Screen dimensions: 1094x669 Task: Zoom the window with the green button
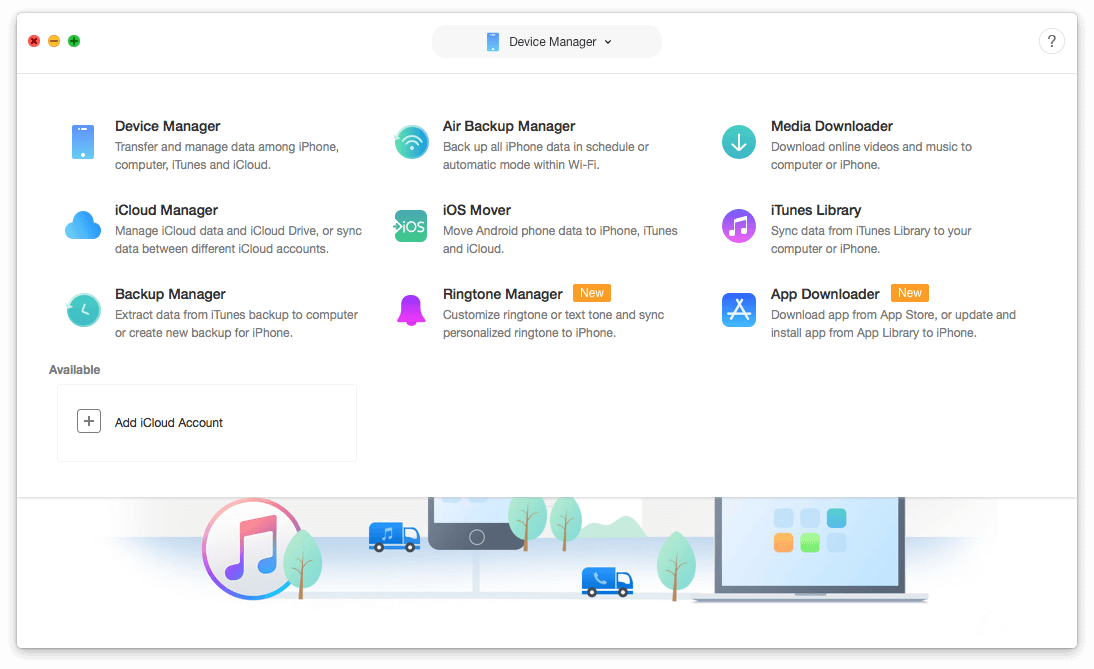[x=74, y=41]
